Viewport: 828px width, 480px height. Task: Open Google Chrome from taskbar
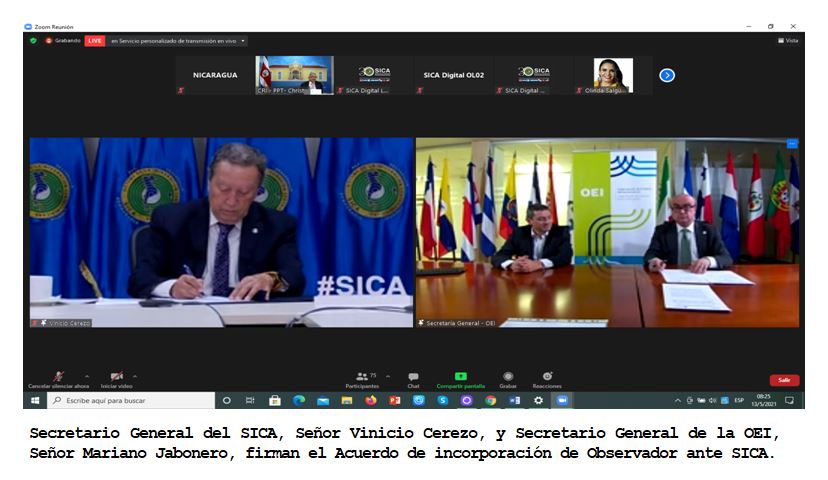pos(491,400)
